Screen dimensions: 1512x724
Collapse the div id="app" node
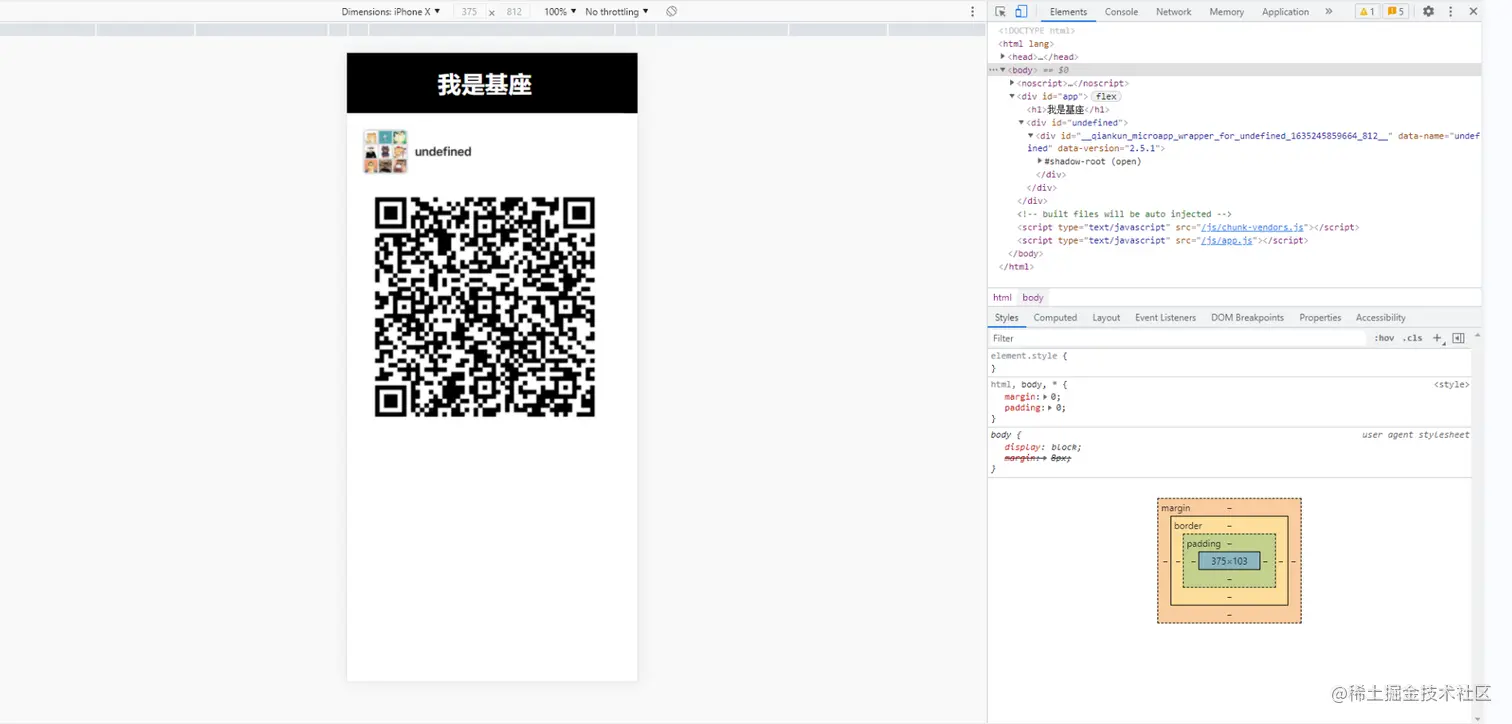[x=1012, y=96]
